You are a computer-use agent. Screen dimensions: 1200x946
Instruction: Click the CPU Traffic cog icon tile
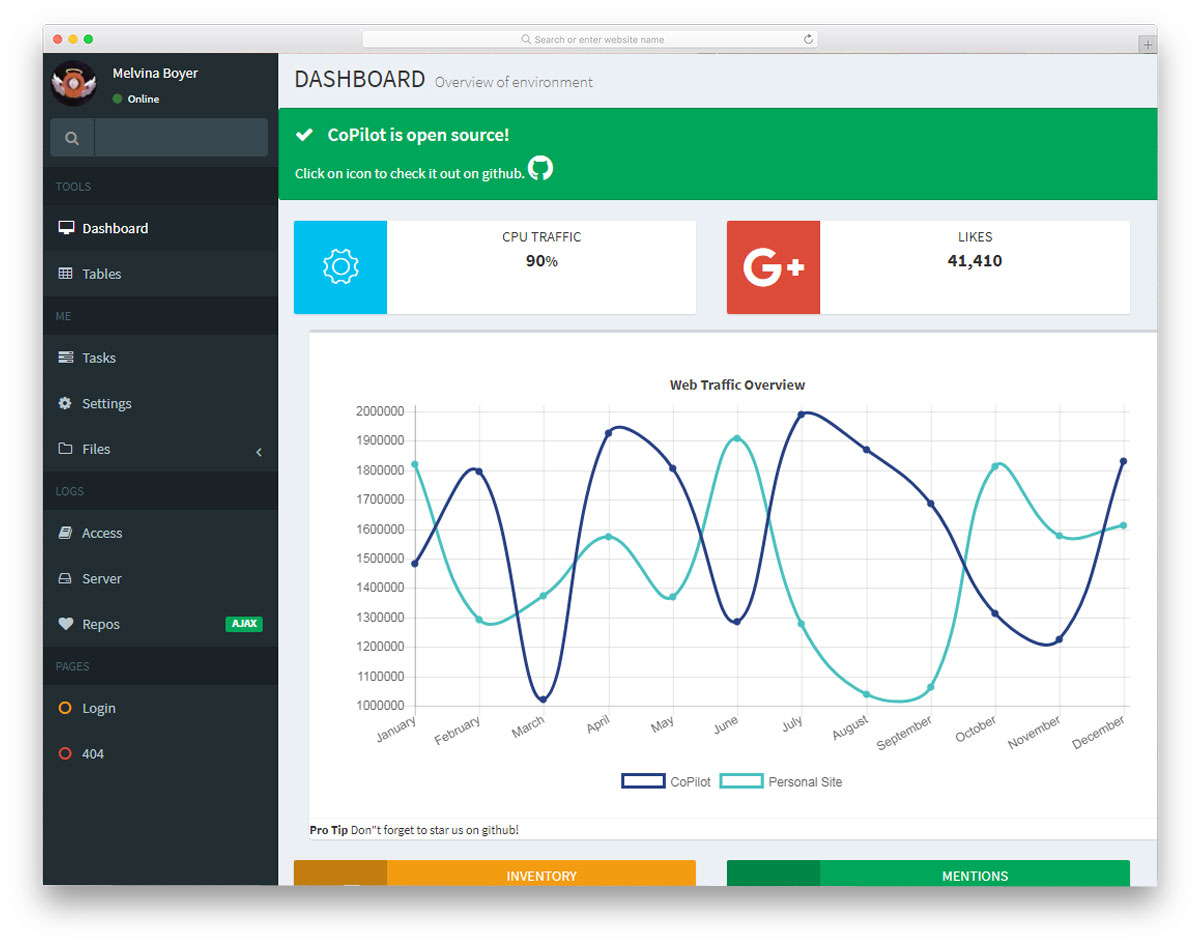(340, 267)
